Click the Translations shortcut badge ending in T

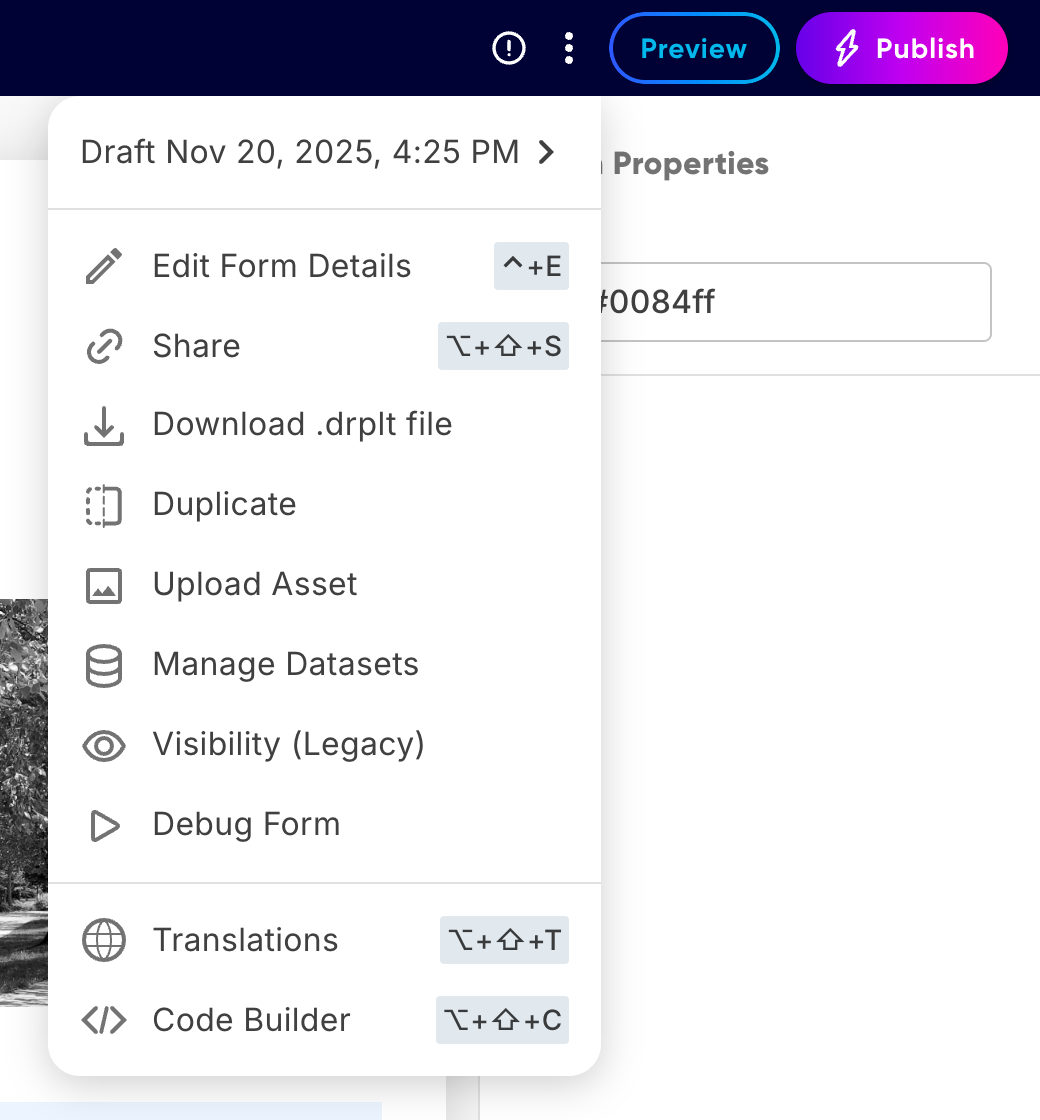tap(504, 940)
